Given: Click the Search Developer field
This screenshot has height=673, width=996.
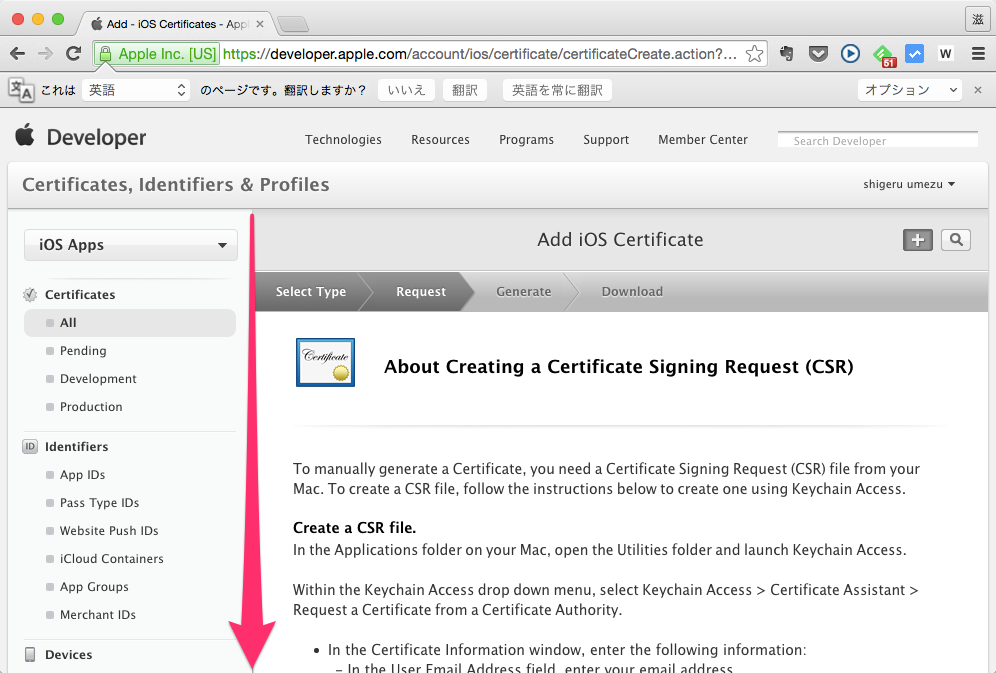Looking at the screenshot, I should (x=878, y=140).
